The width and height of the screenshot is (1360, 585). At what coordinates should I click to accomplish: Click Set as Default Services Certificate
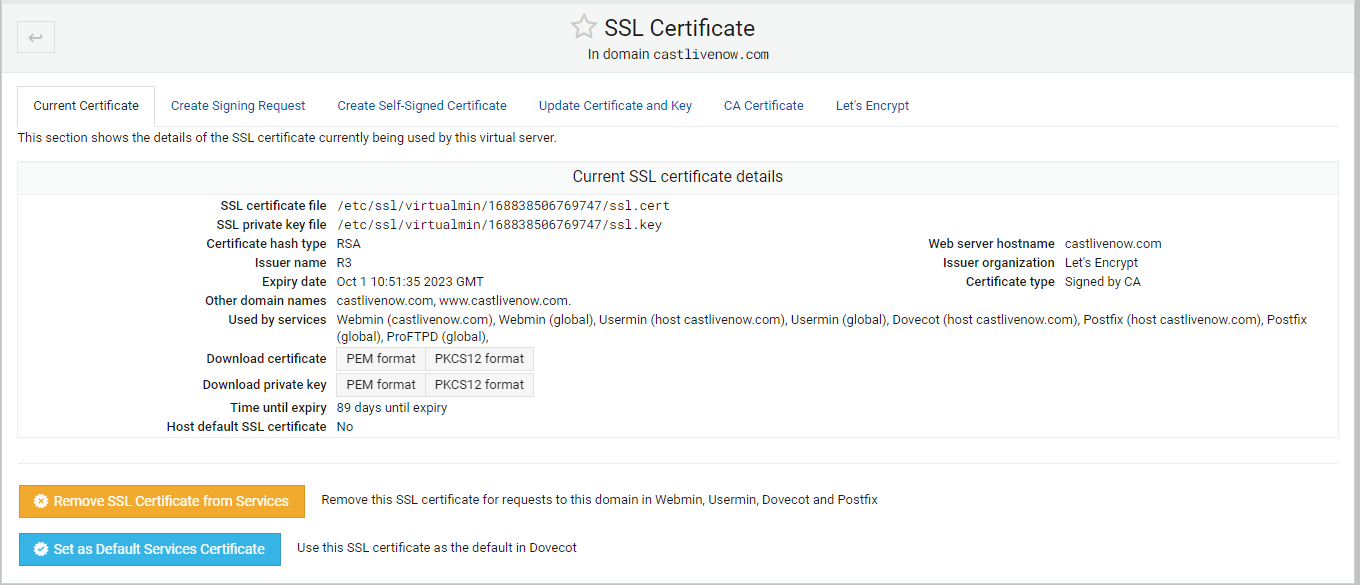pos(149,549)
